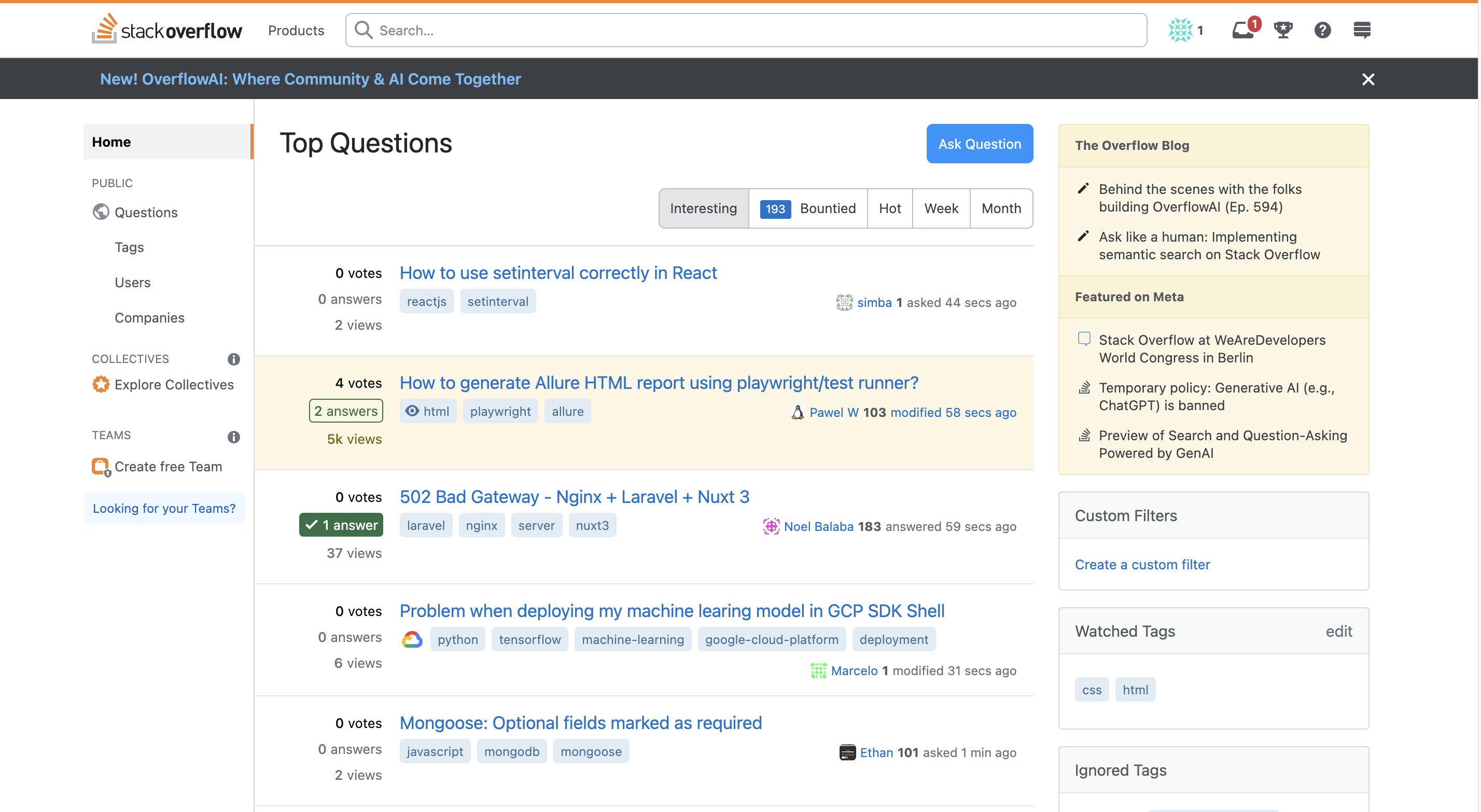Click the css watched tag
The width and height of the screenshot is (1481, 812).
[x=1092, y=690]
